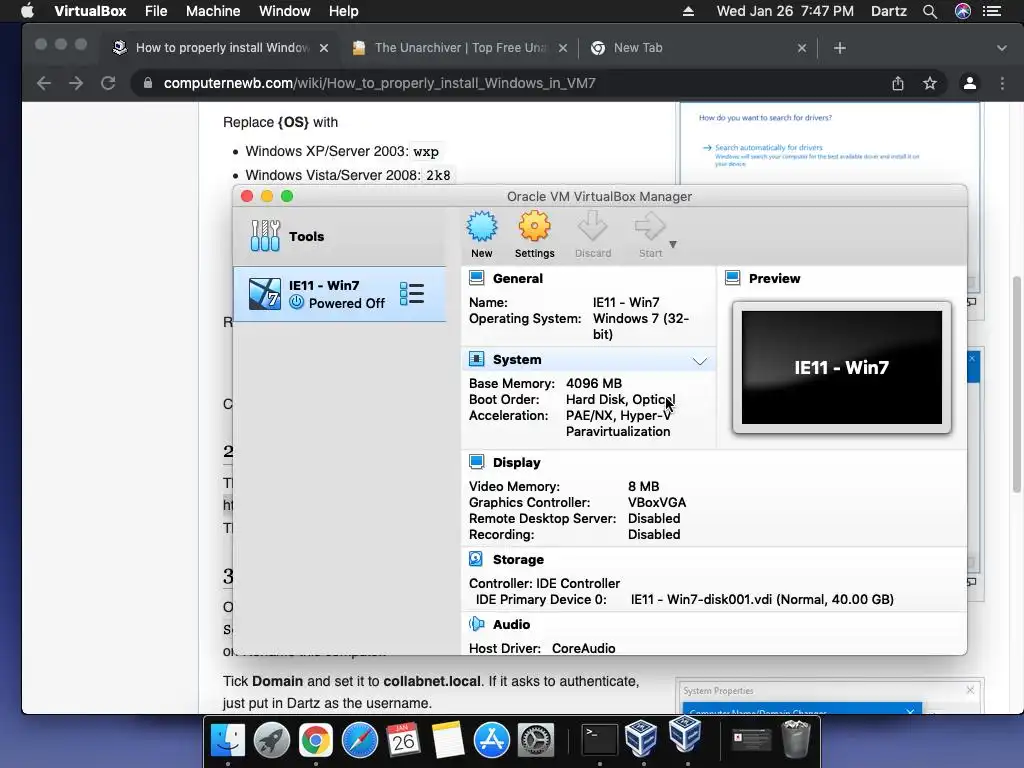Open the App Store from the Dock
This screenshot has width=1024, height=768.
(x=491, y=741)
